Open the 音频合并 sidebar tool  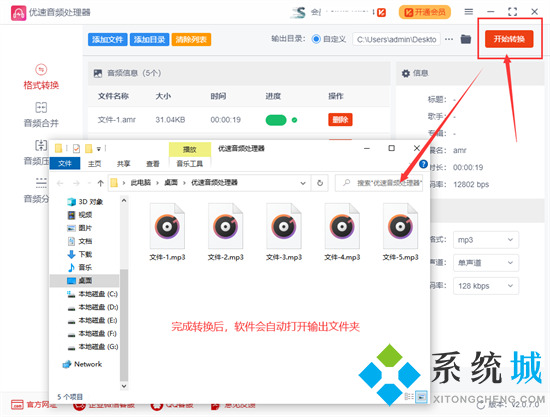coord(41,114)
